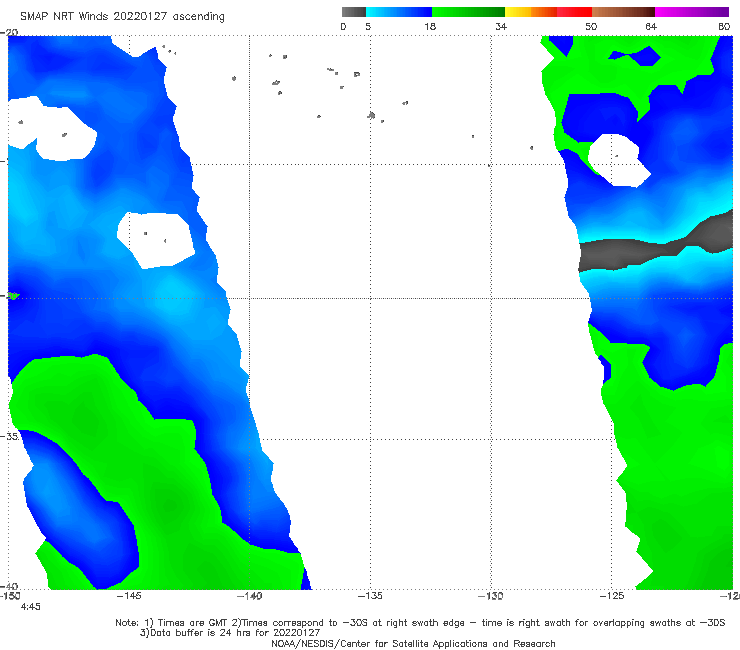The width and height of the screenshot is (740, 650).
Task: Click the "-145" longitude axis label
Action: point(129,596)
